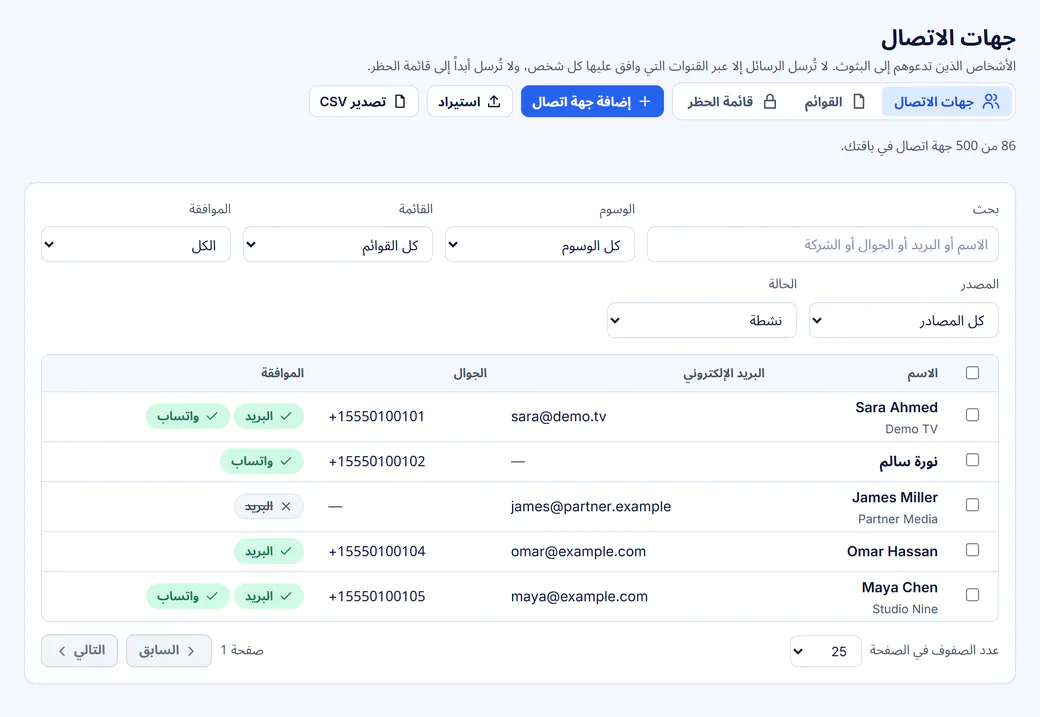The image size is (1040, 717).
Task: Click the company label Demo TV
Action: [911, 429]
